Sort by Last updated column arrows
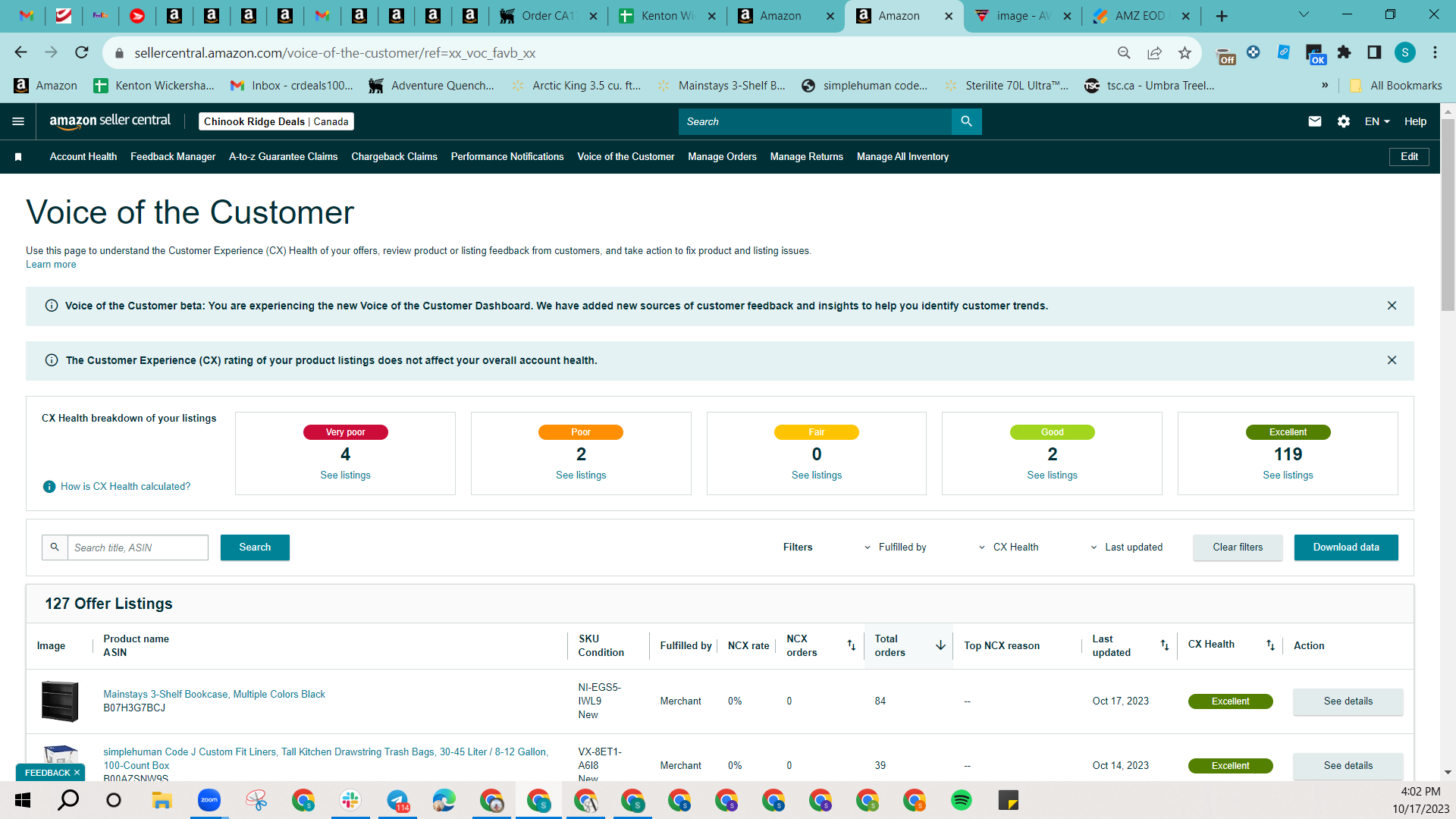1456x819 pixels. (x=1165, y=645)
